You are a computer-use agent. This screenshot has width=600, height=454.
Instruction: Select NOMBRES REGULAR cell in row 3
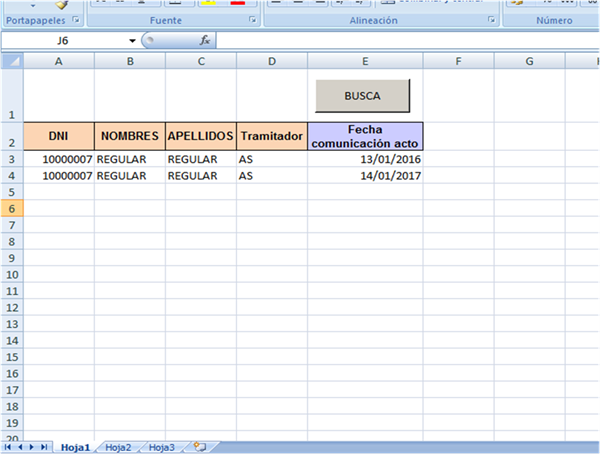(x=130, y=159)
